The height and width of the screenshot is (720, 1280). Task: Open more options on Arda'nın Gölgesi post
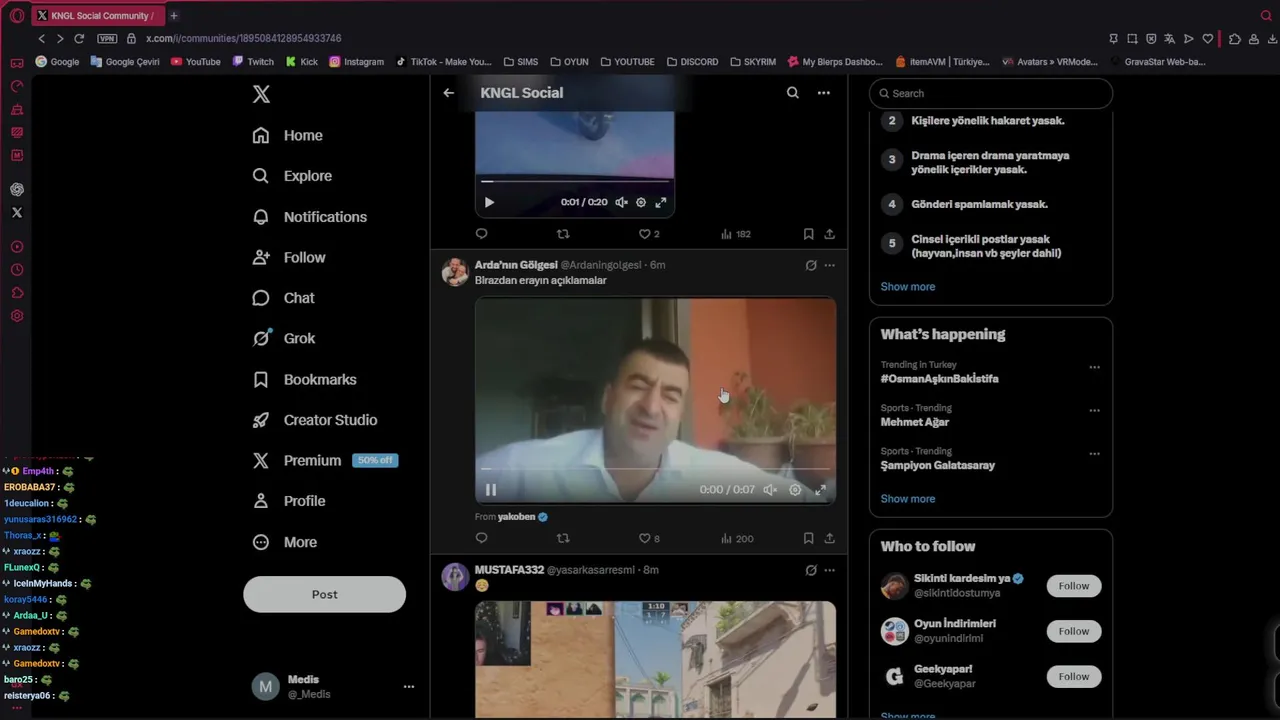829,265
